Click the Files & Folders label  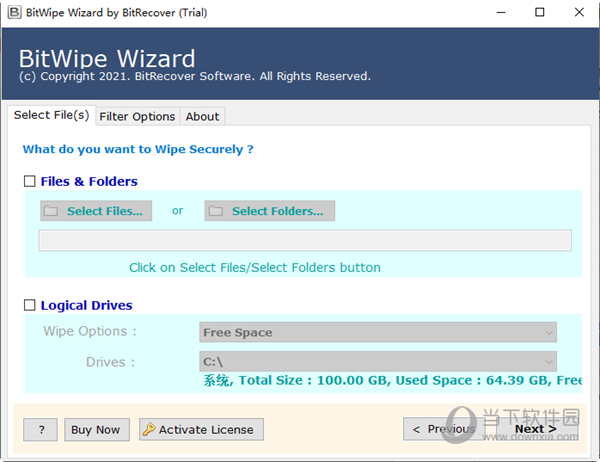coord(89,181)
